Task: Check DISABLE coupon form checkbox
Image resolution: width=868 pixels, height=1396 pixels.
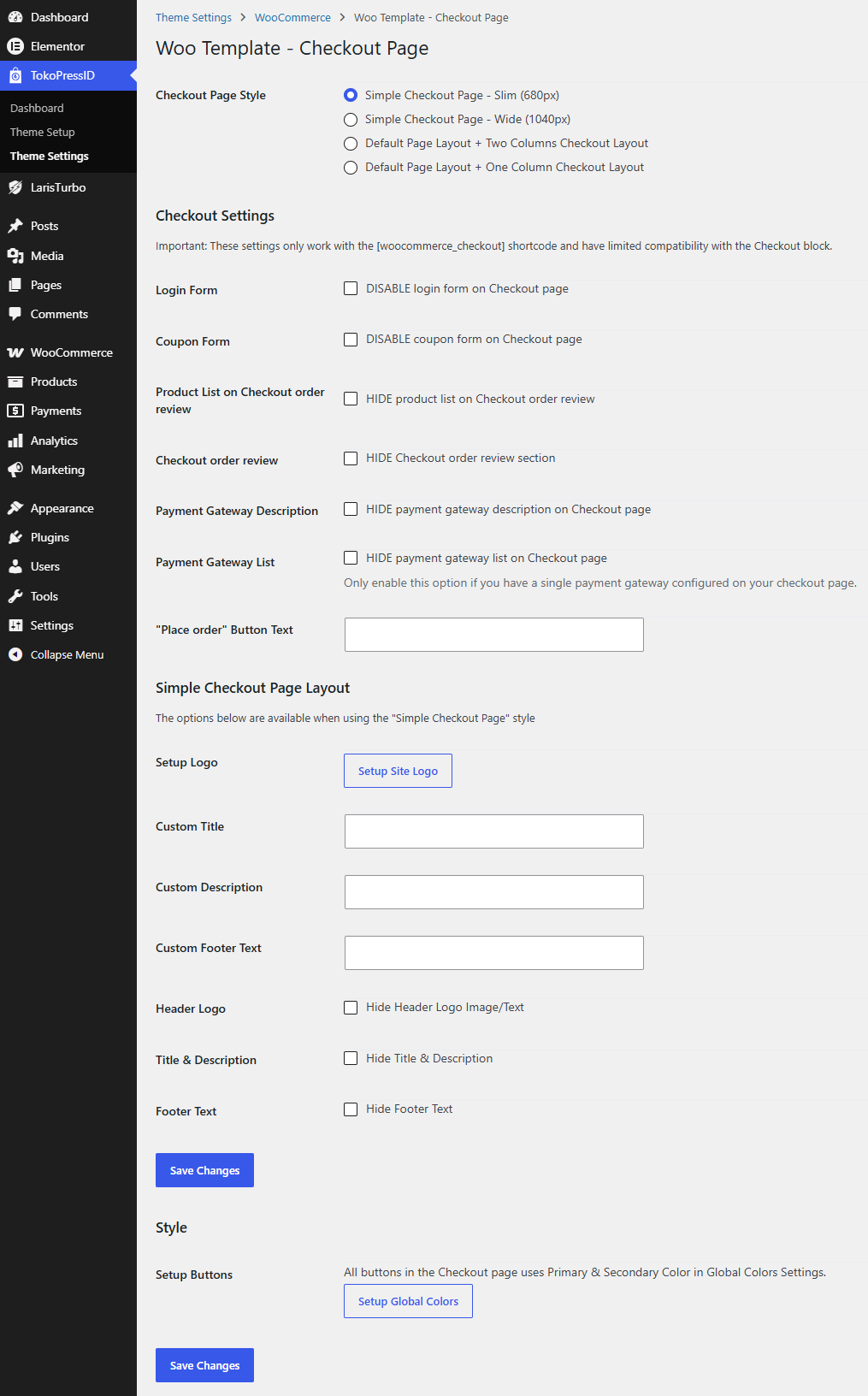Action: [x=351, y=340]
